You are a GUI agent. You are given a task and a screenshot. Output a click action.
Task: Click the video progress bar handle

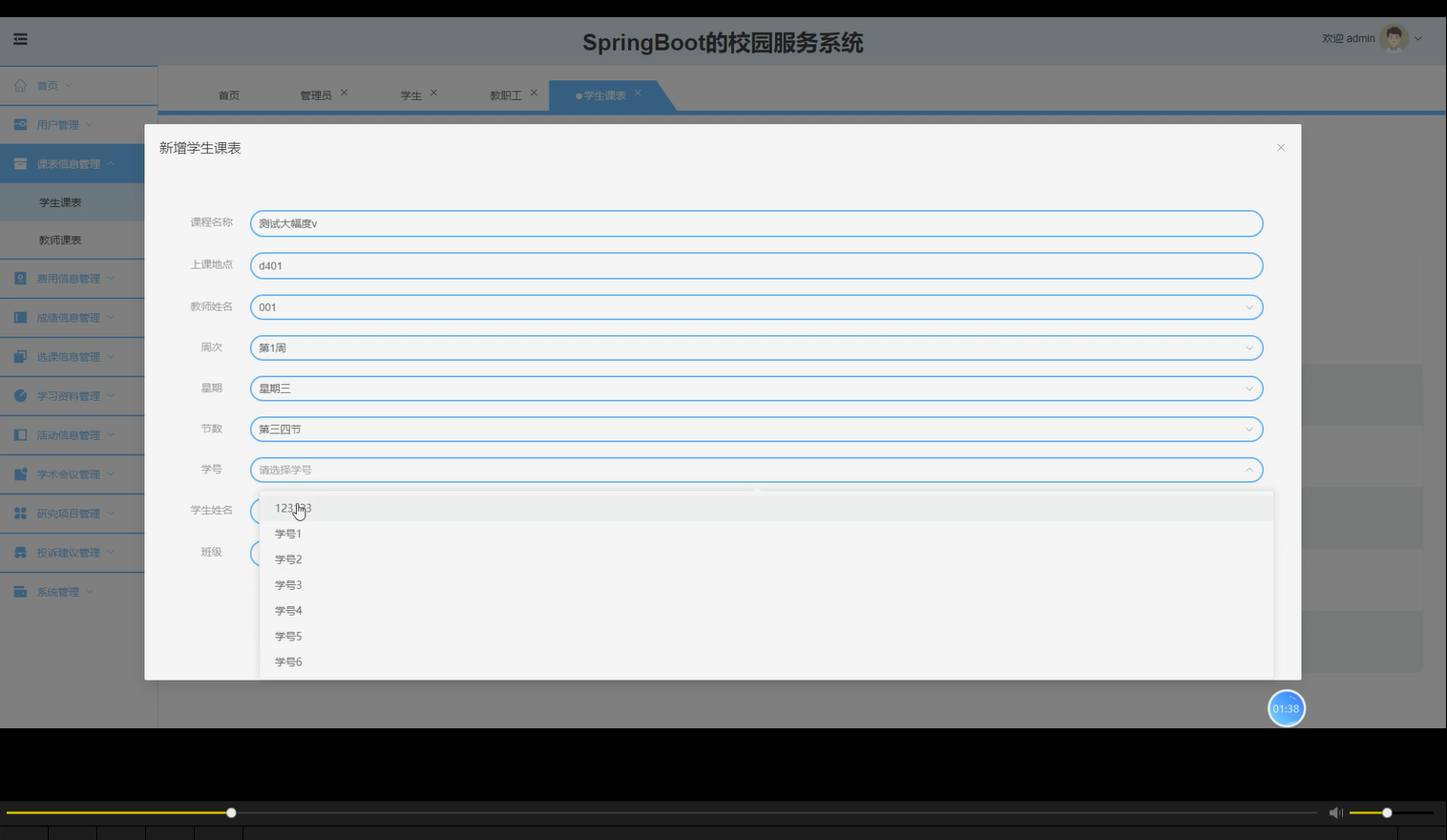click(x=231, y=812)
